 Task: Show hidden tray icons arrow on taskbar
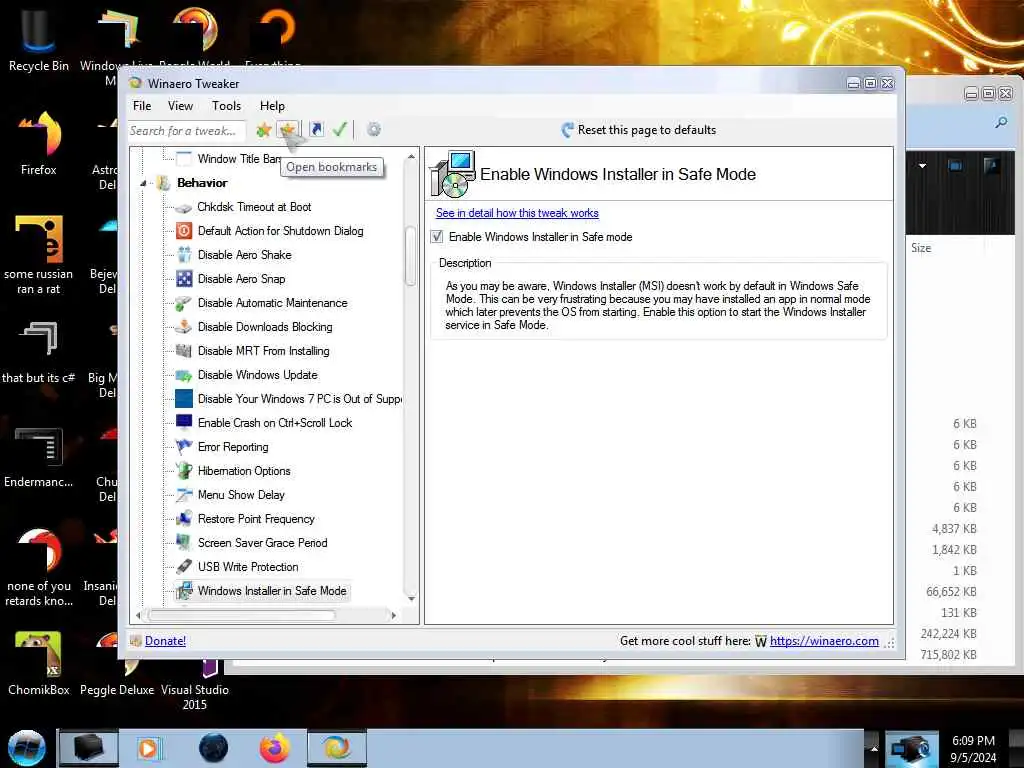[x=874, y=748]
